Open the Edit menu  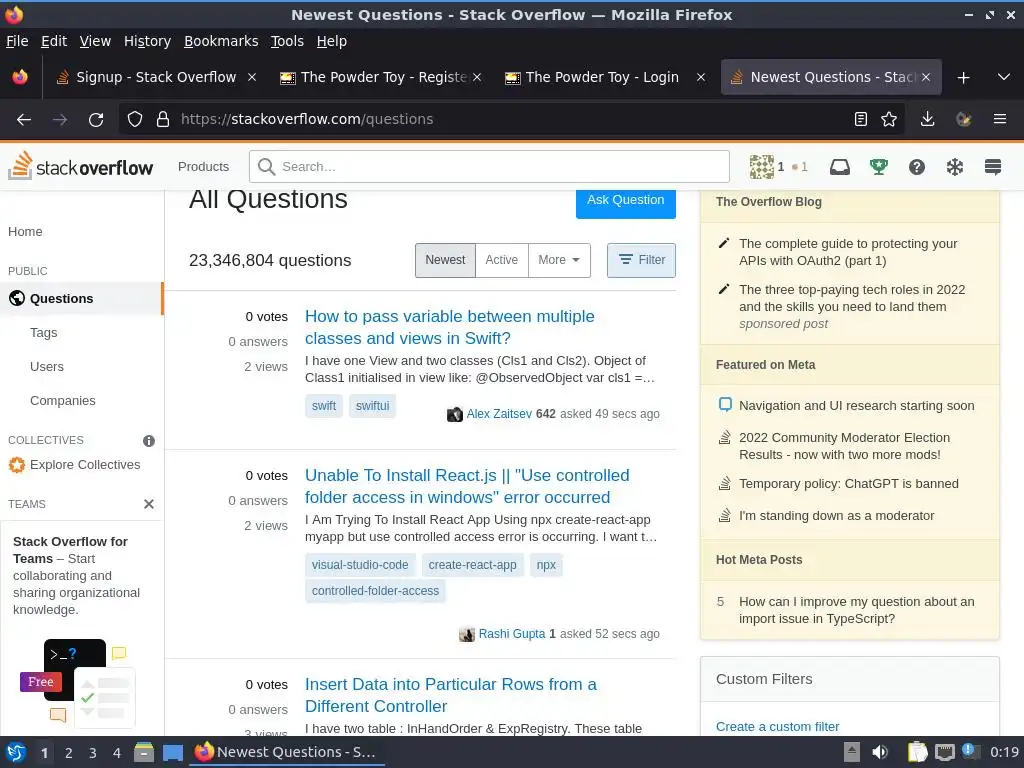point(54,41)
